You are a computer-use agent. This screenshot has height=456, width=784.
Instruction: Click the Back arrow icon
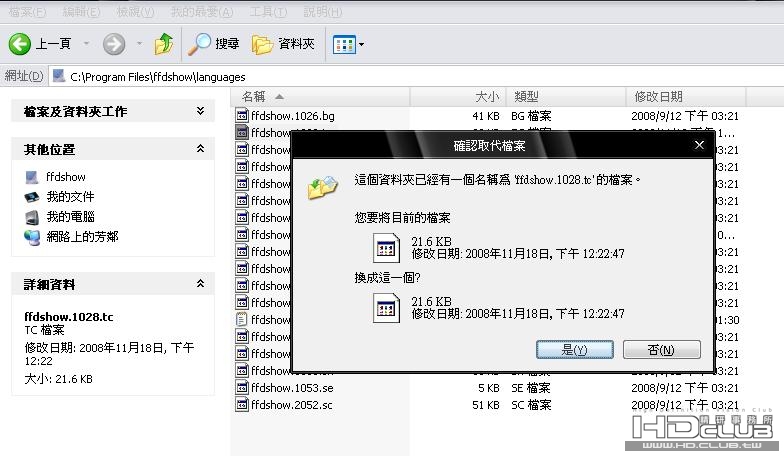coord(20,44)
